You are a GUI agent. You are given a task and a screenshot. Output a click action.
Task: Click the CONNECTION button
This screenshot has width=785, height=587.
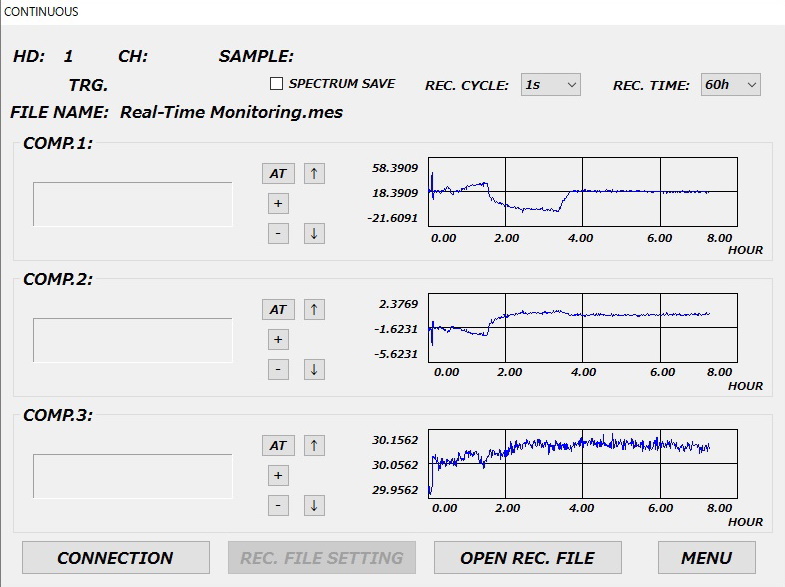pos(116,558)
